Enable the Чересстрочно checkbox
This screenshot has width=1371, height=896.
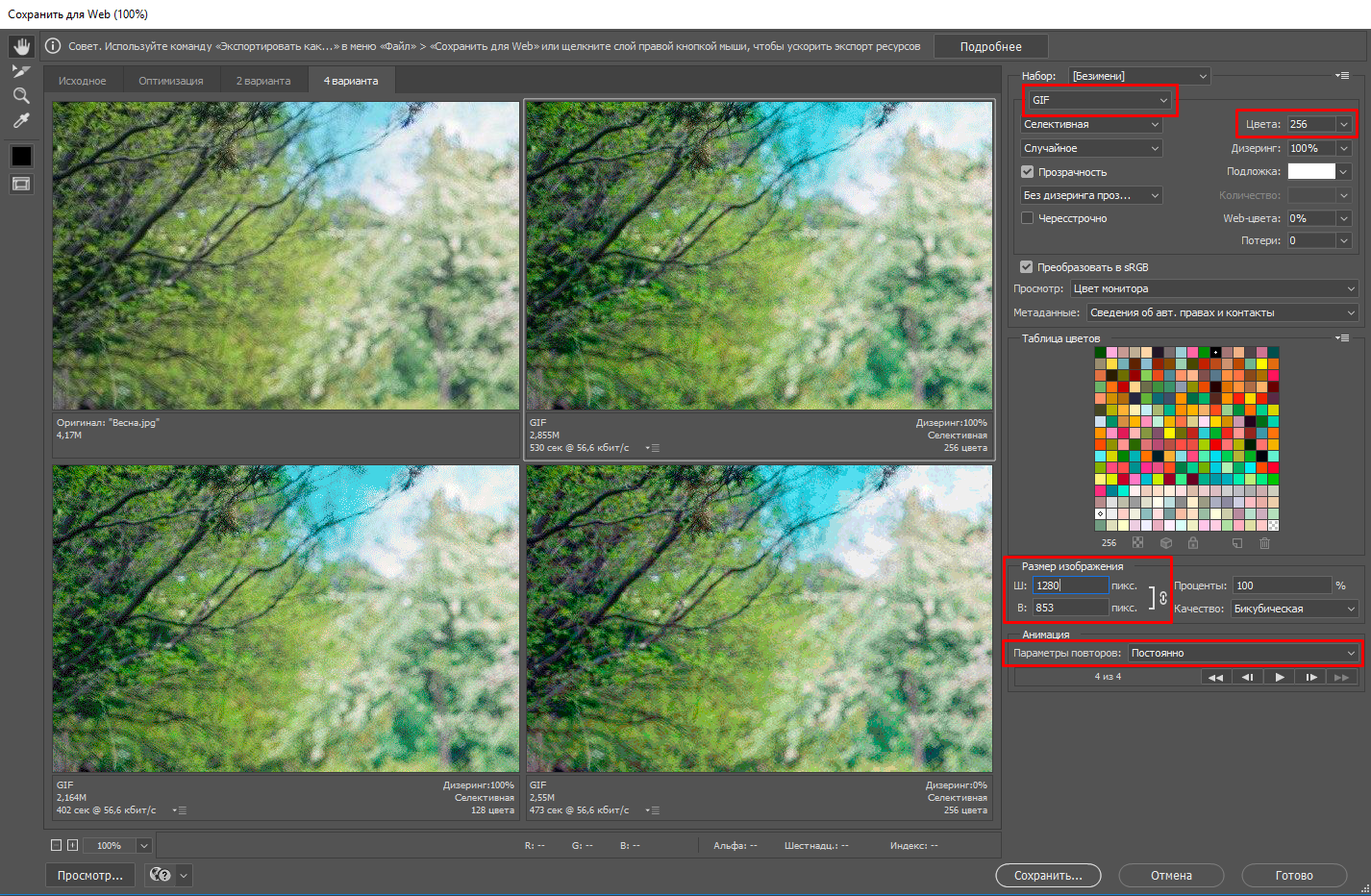(1027, 218)
